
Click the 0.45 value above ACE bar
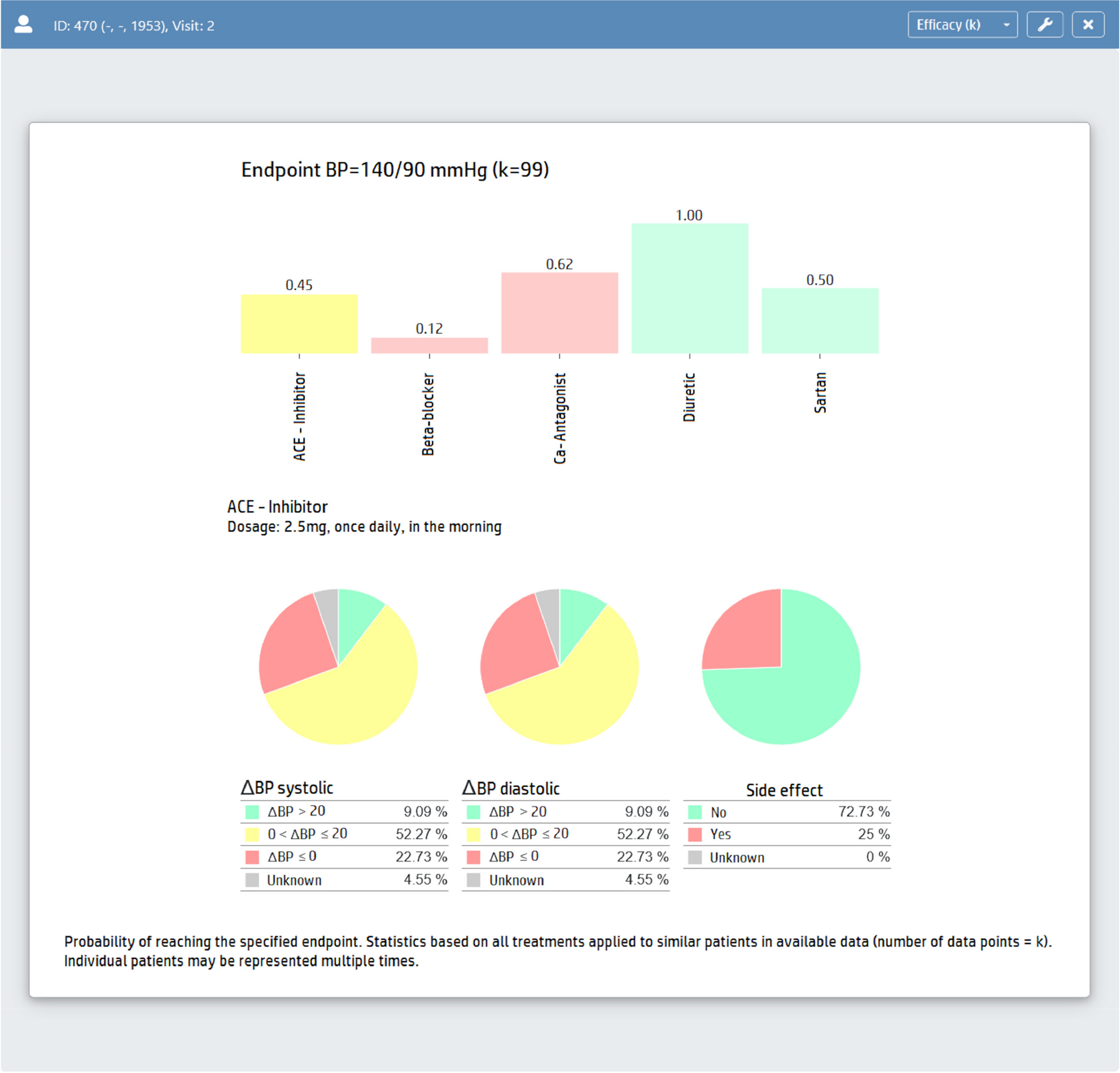point(298,285)
